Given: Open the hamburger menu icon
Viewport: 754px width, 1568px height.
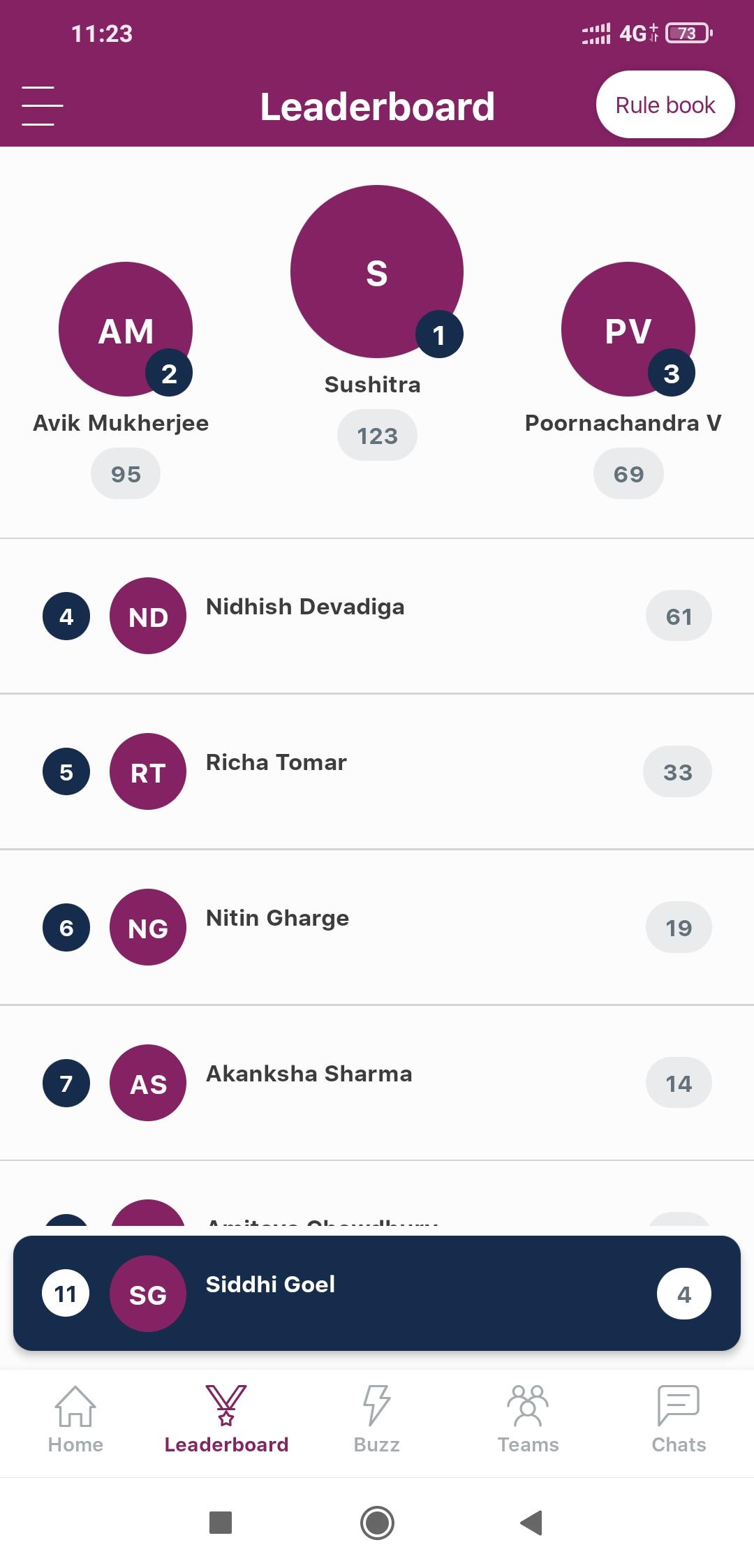Looking at the screenshot, I should pos(42,106).
